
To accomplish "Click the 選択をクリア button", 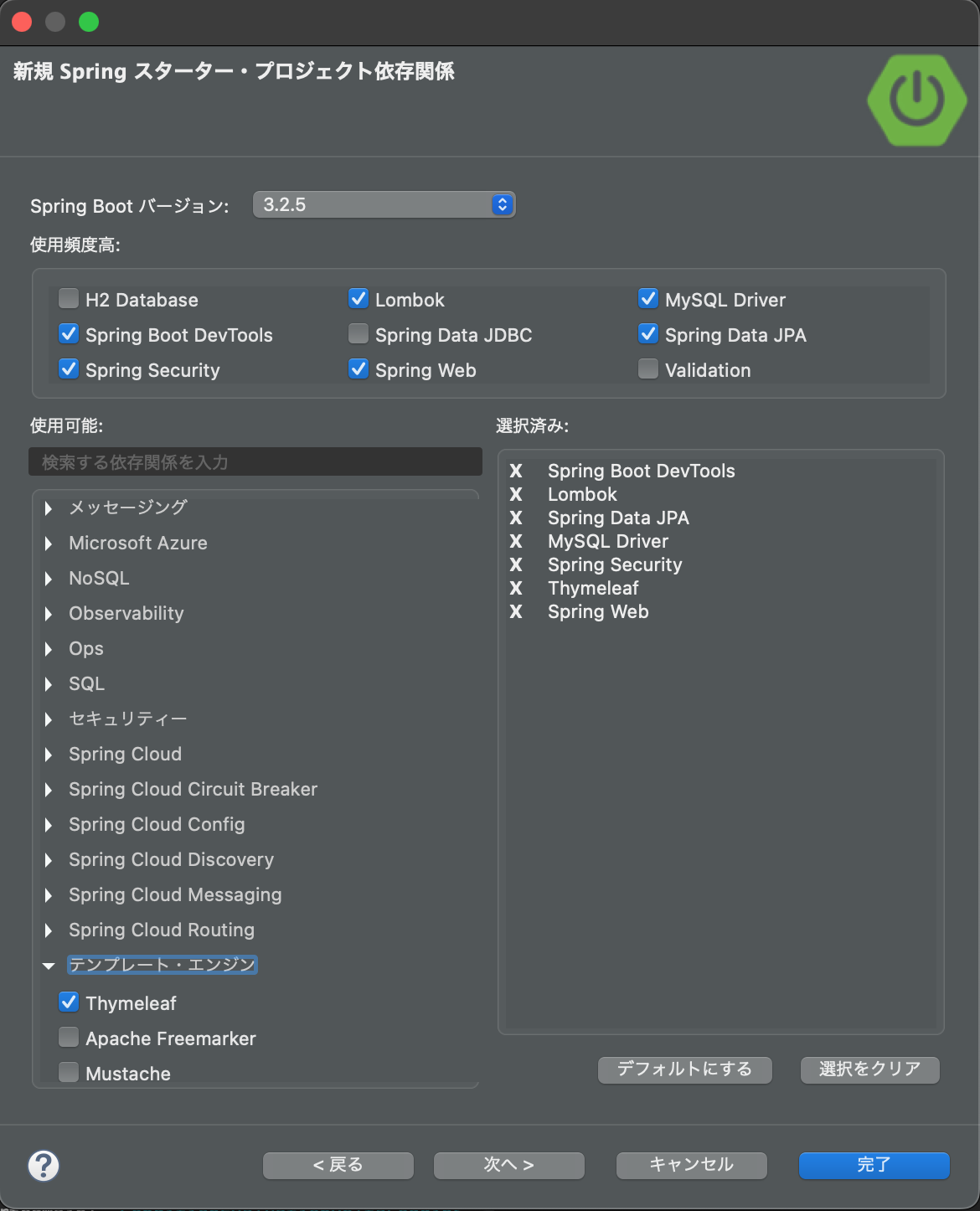I will point(869,1069).
